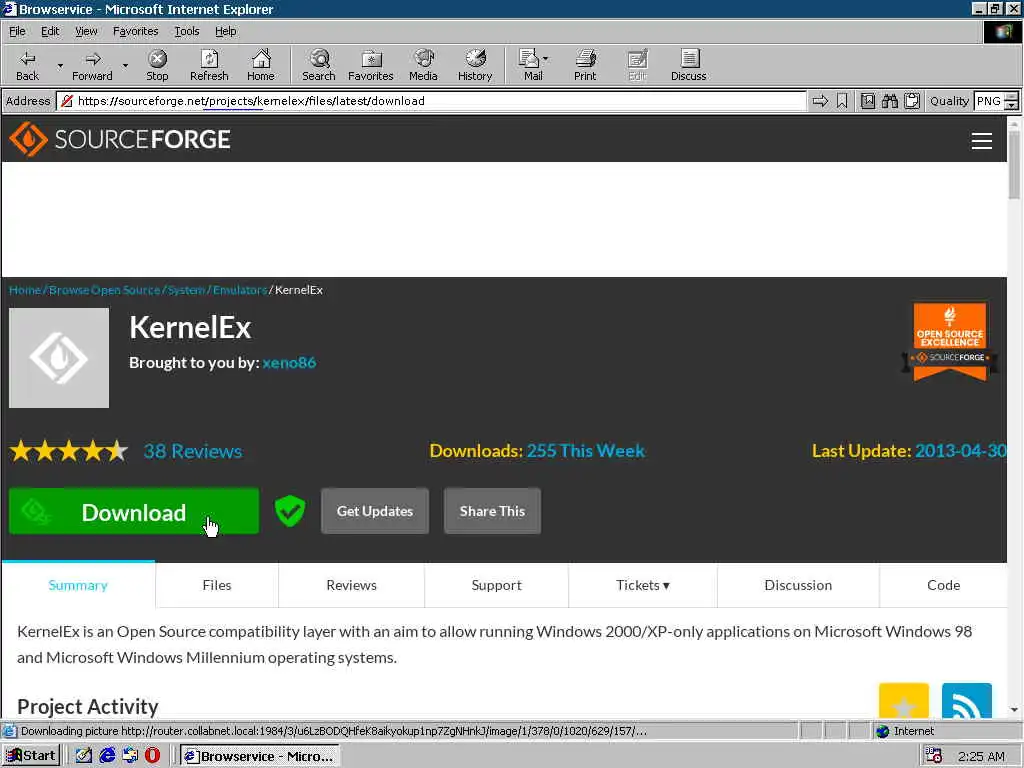1024x768 pixels.
Task: Click the Share This button
Action: pos(492,511)
